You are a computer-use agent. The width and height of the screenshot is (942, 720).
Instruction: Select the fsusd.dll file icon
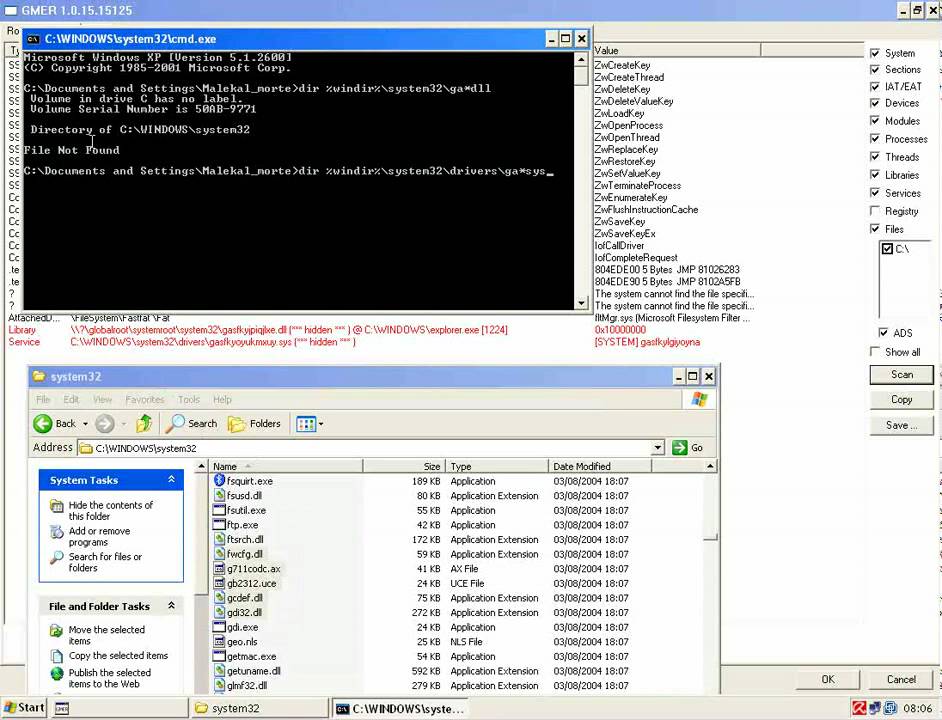click(x=219, y=495)
